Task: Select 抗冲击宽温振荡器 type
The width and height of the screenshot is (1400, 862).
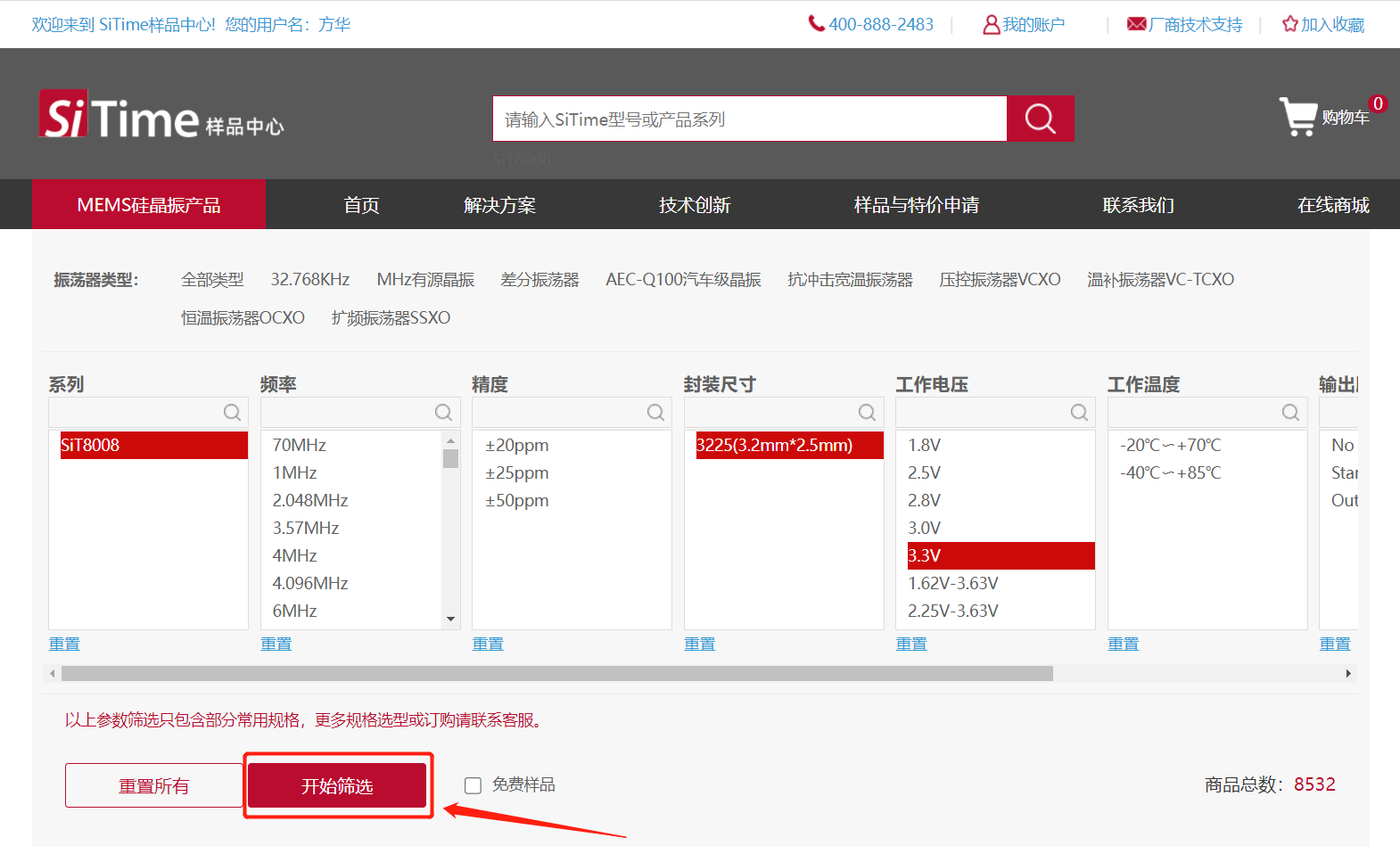Action: pyautogui.click(x=850, y=280)
